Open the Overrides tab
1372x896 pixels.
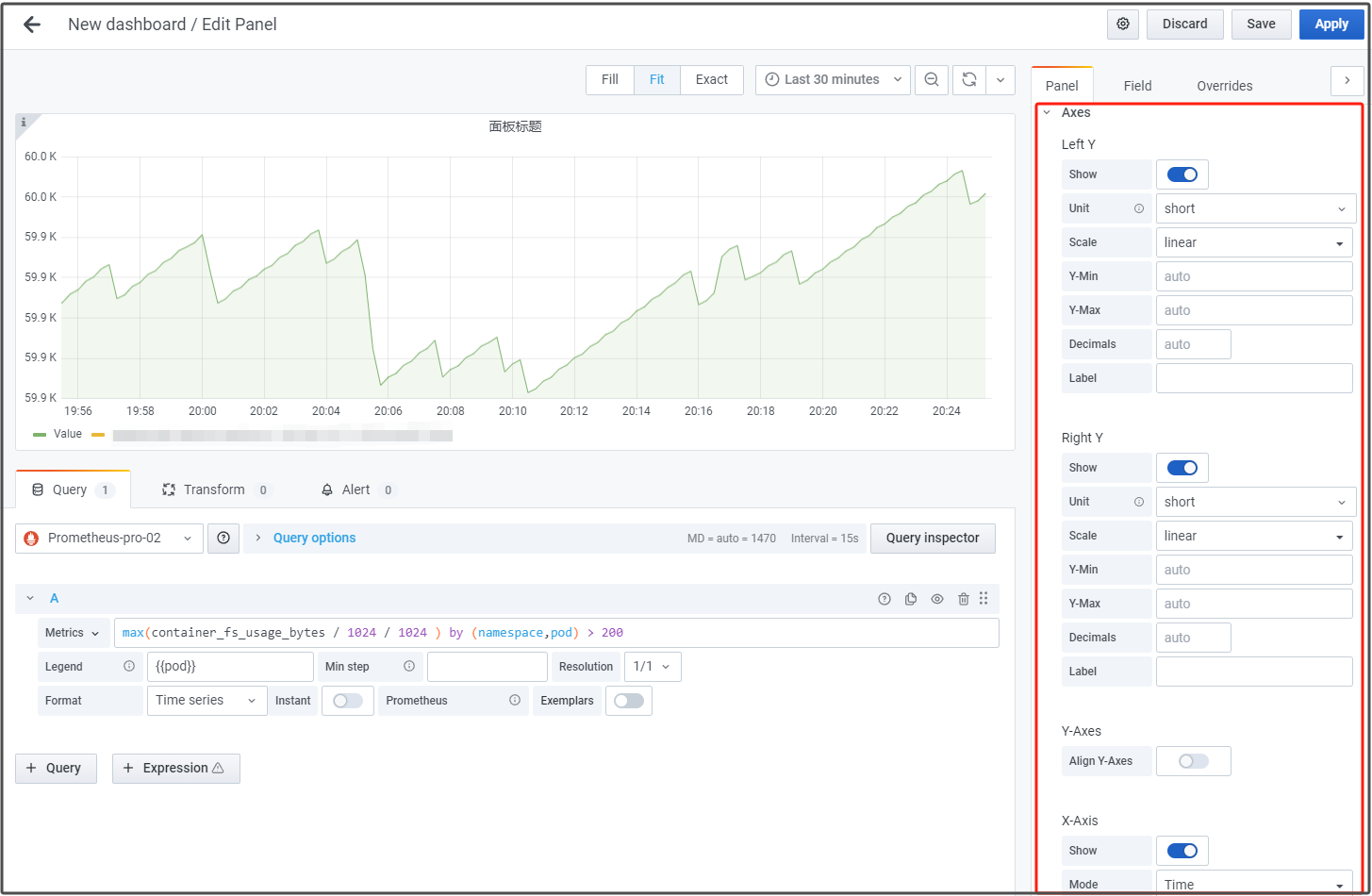pos(1224,86)
